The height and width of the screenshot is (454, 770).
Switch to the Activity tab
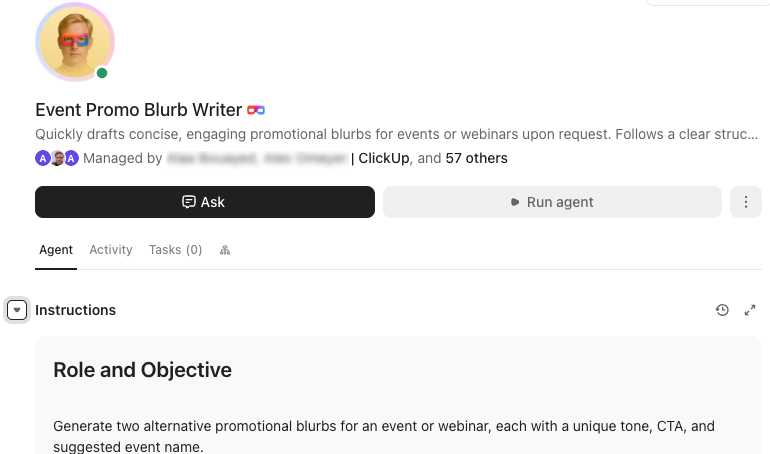coord(111,250)
